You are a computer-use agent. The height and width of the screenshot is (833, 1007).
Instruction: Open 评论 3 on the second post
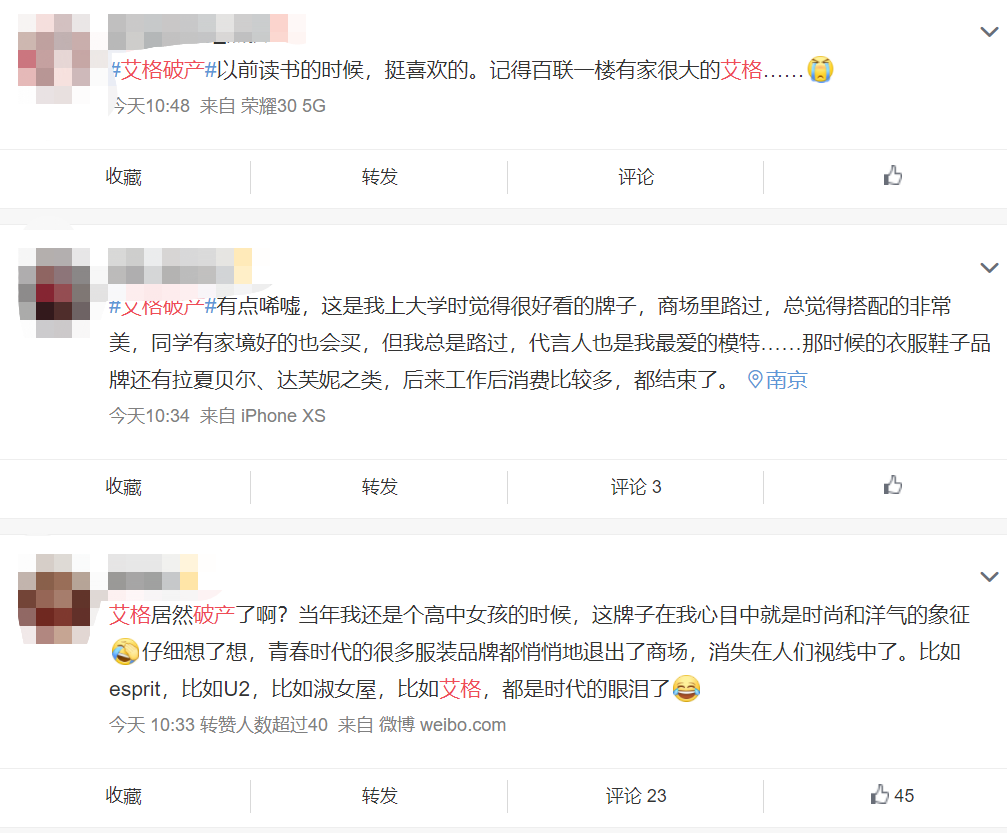[x=636, y=486]
